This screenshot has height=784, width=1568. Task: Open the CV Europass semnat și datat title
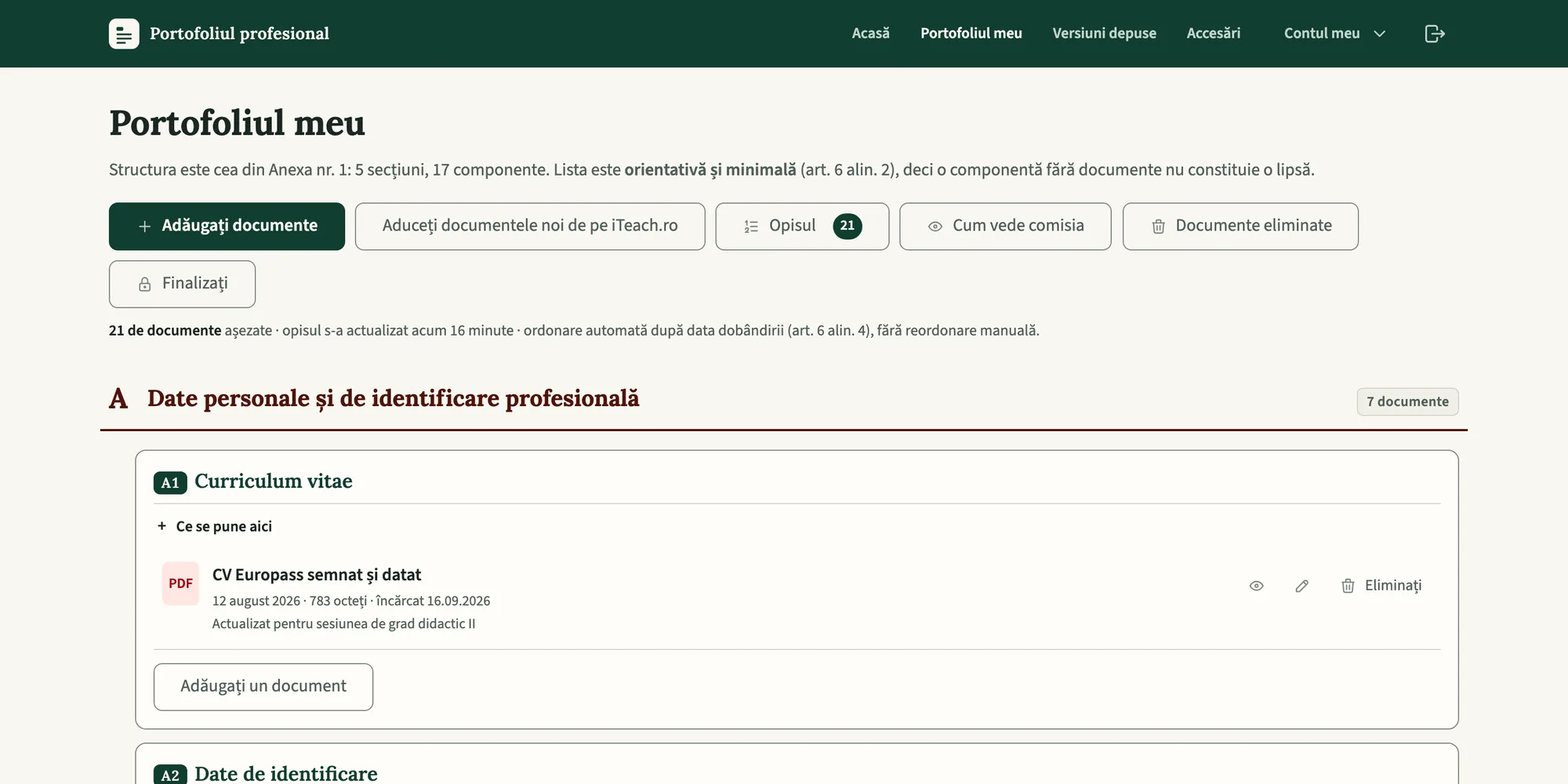(317, 575)
